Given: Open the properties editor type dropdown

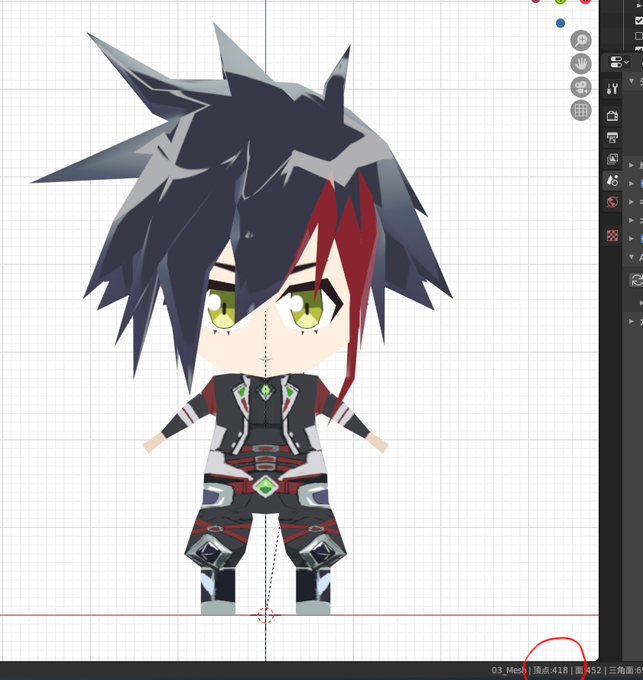Looking at the screenshot, I should click(620, 62).
